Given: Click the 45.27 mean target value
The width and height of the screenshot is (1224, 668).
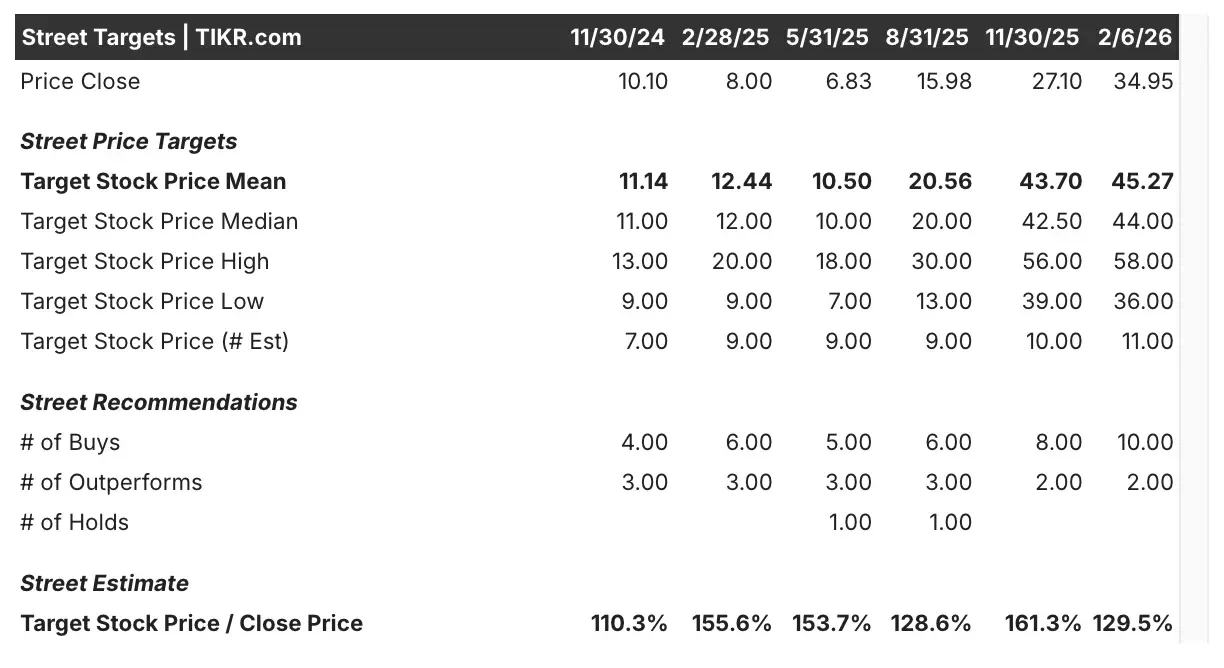Looking at the screenshot, I should click(1142, 181).
